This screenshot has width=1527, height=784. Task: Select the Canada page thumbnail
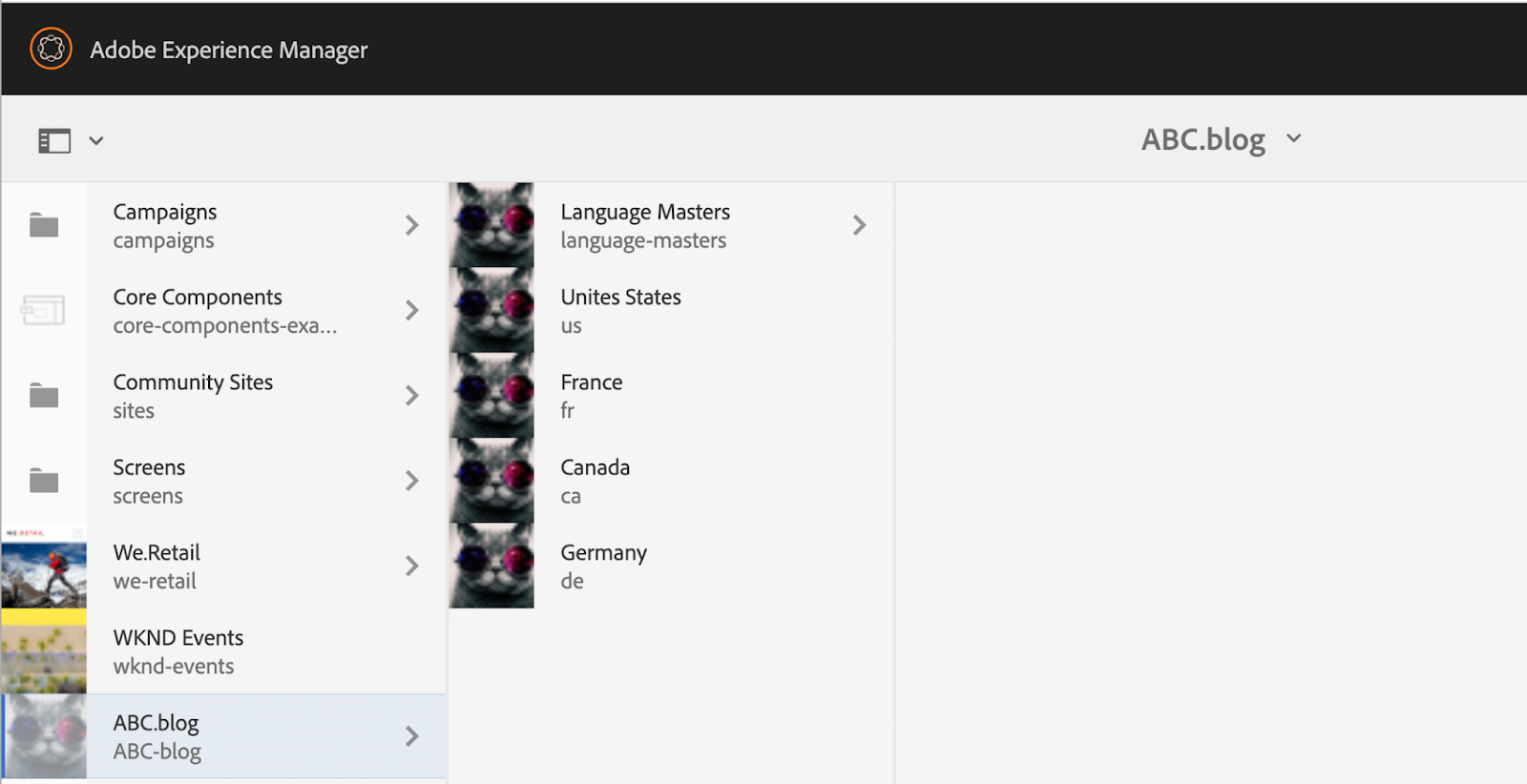pos(492,481)
